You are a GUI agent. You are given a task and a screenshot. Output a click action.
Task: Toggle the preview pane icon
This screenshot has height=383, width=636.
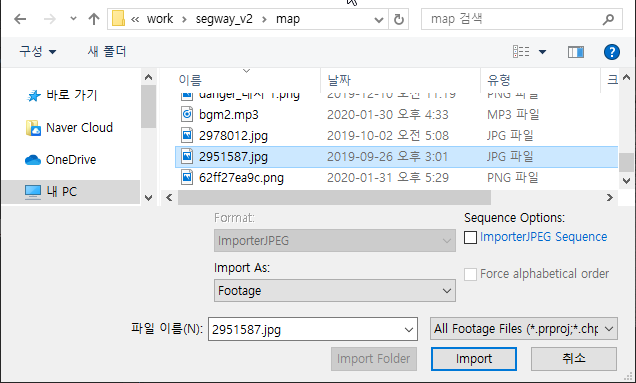pyautogui.click(x=576, y=52)
